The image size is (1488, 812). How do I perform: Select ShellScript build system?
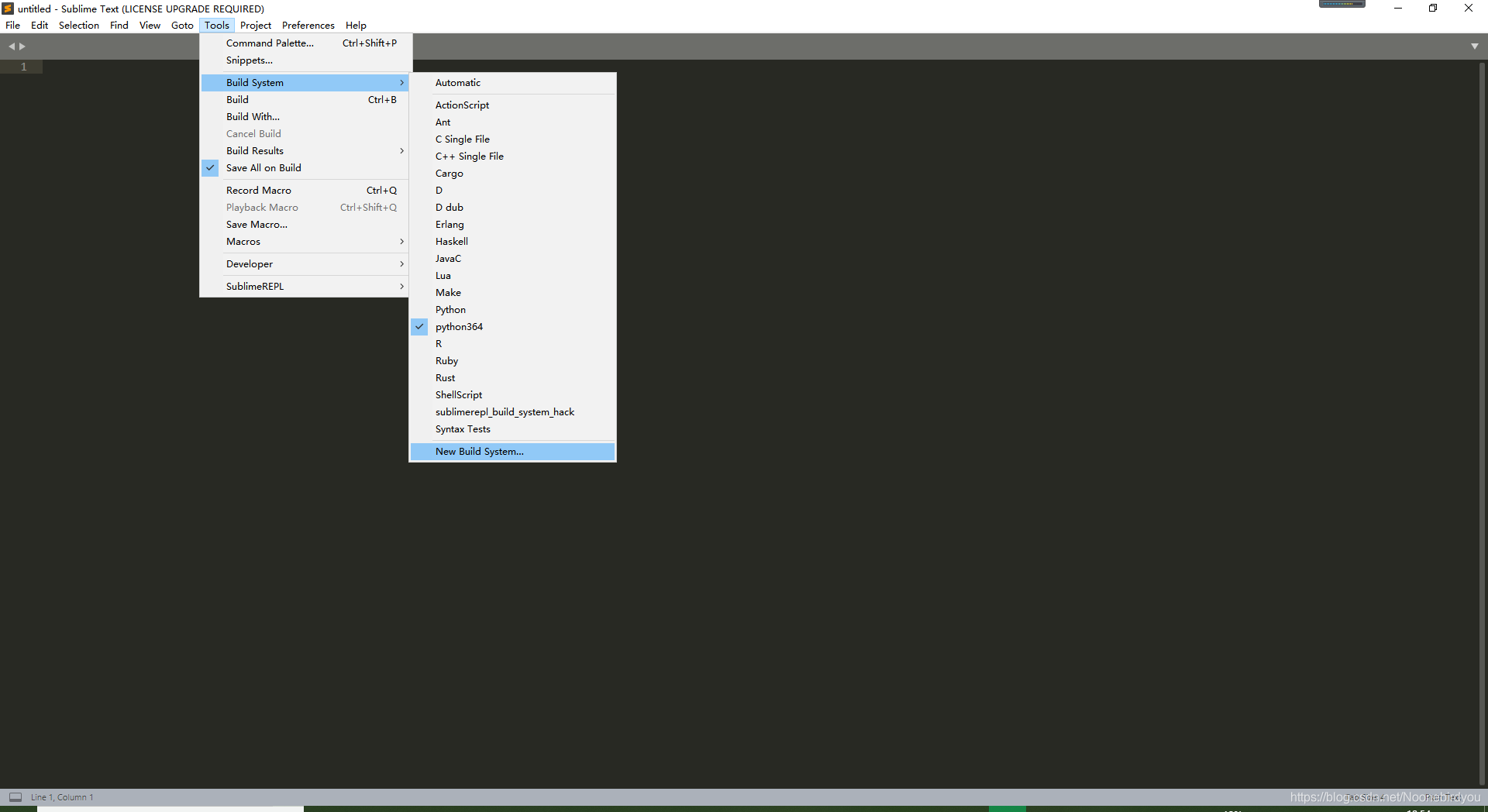coord(513,395)
